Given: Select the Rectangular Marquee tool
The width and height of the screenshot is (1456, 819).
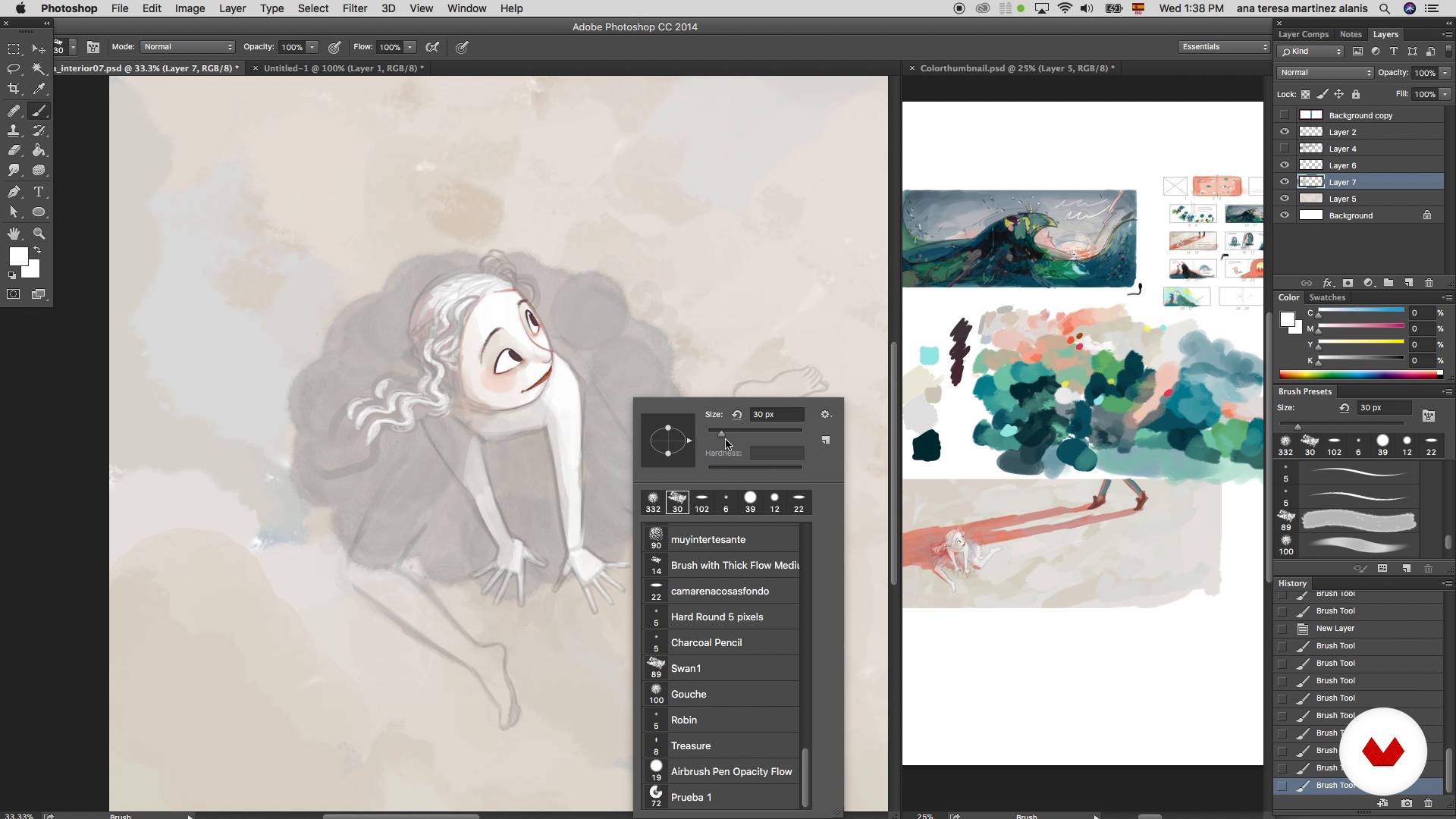Looking at the screenshot, I should (14, 49).
